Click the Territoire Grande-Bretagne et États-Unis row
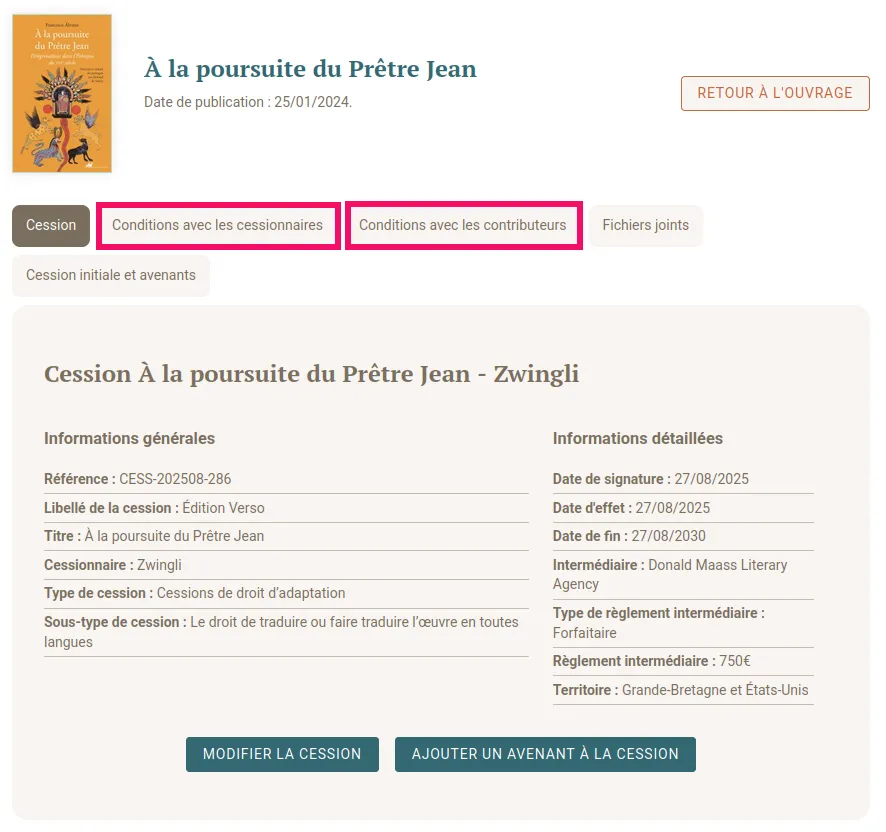The image size is (886, 832). click(x=681, y=690)
